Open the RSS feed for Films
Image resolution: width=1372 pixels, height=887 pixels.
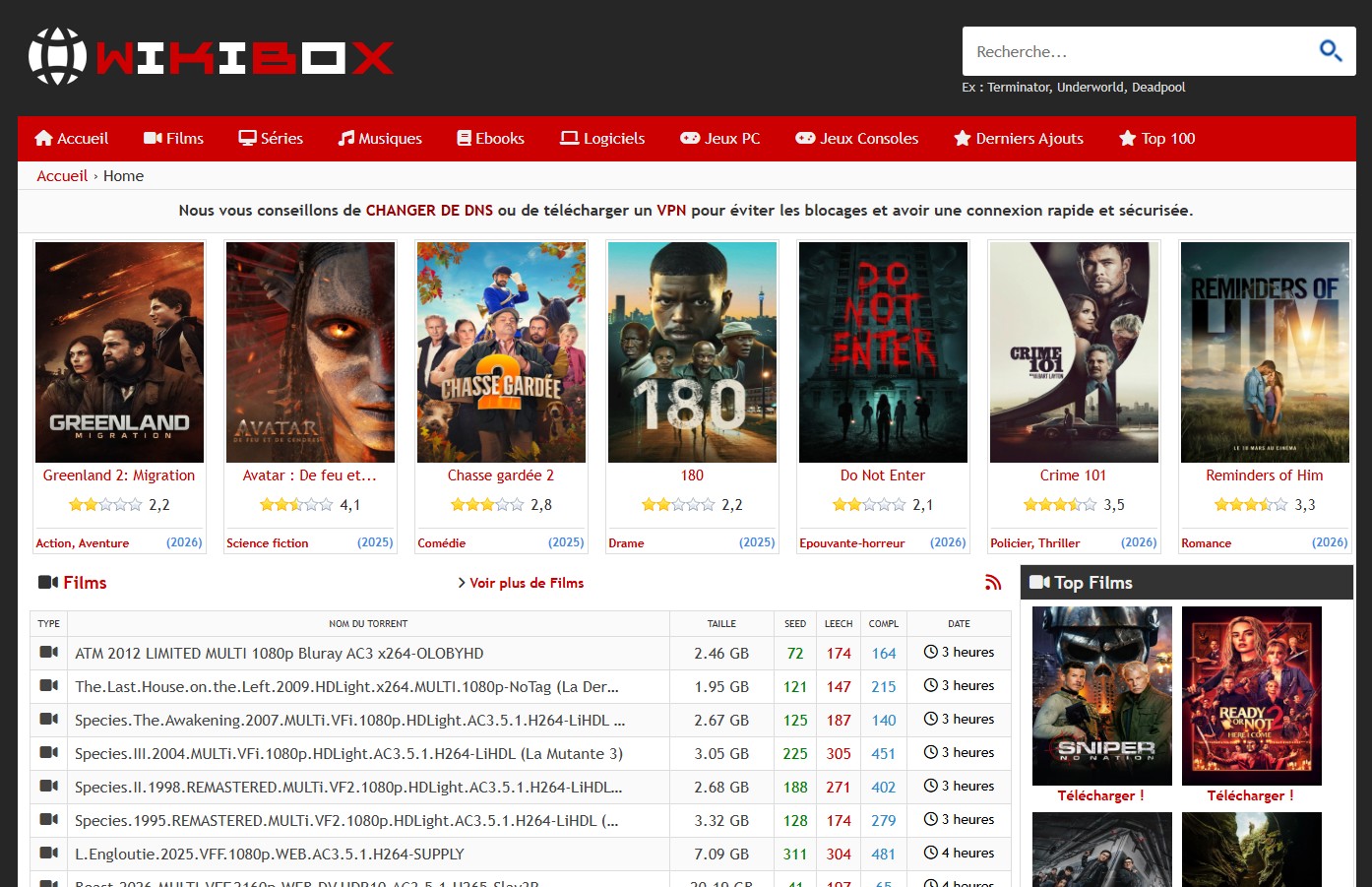pos(993,583)
